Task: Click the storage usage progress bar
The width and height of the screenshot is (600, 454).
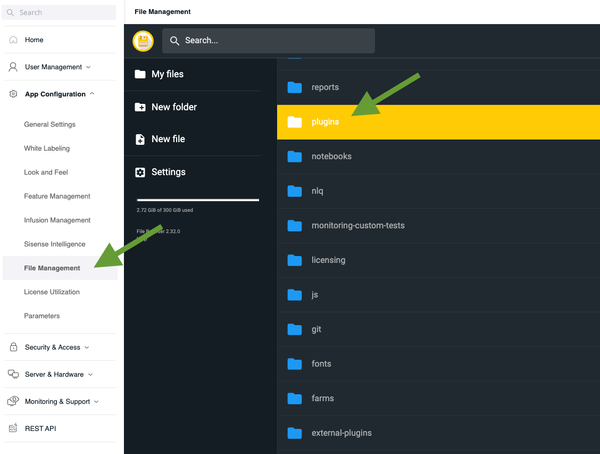Action: tap(198, 200)
